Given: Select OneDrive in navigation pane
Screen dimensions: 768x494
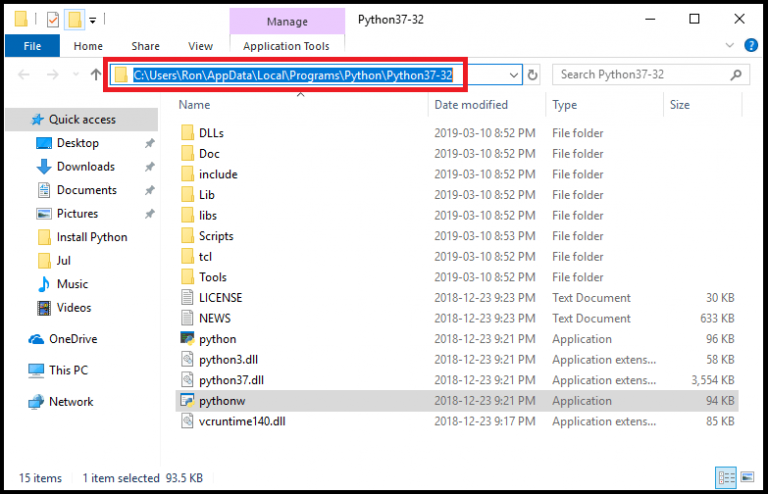Looking at the screenshot, I should (x=72, y=339).
